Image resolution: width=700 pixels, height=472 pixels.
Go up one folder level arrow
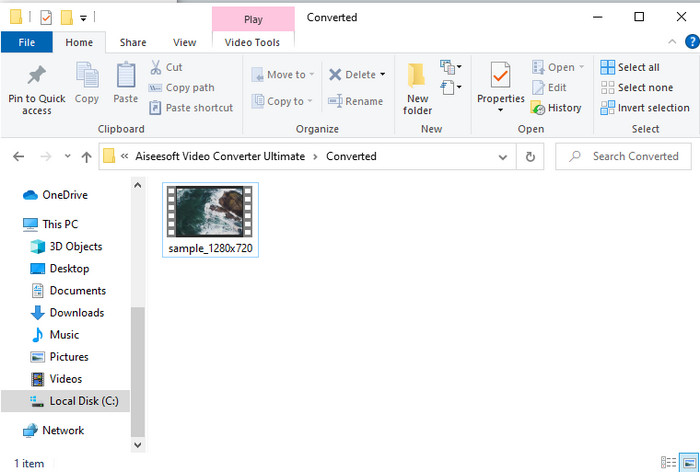87,156
